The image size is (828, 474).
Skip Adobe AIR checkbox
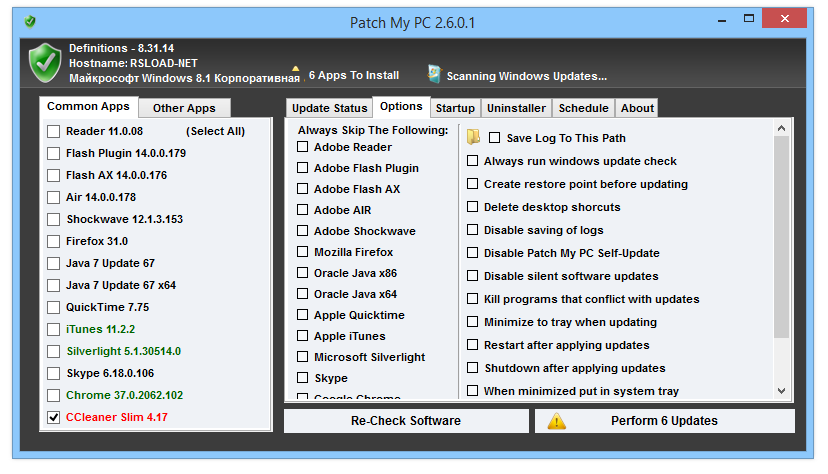(x=303, y=210)
